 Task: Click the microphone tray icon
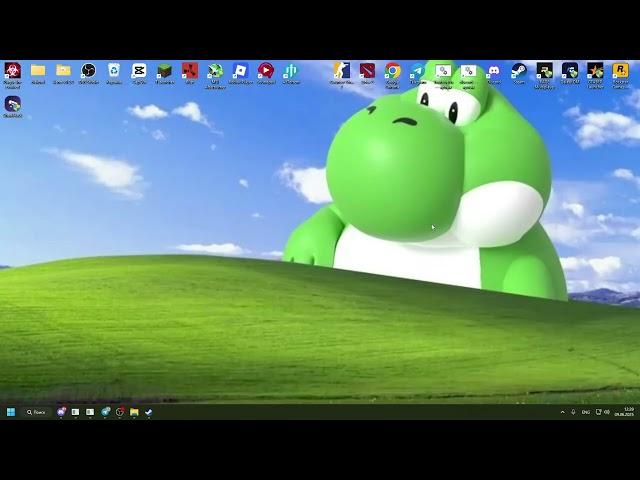coord(573,412)
